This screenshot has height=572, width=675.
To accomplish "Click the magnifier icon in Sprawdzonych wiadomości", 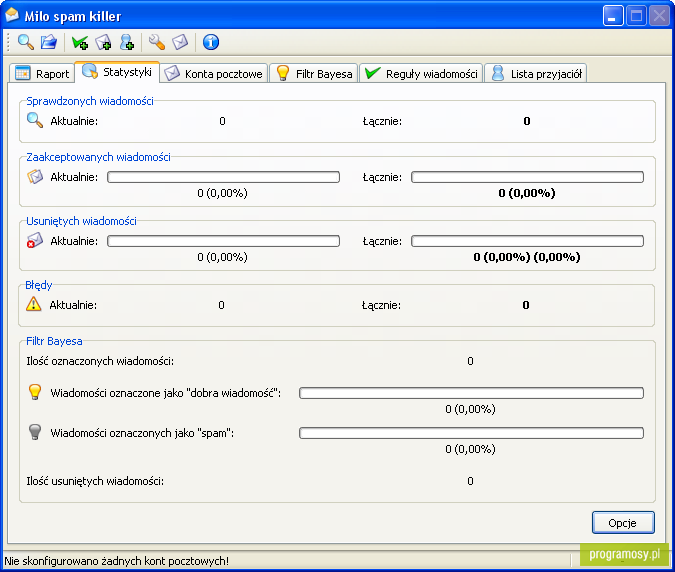I will pyautogui.click(x=35, y=120).
